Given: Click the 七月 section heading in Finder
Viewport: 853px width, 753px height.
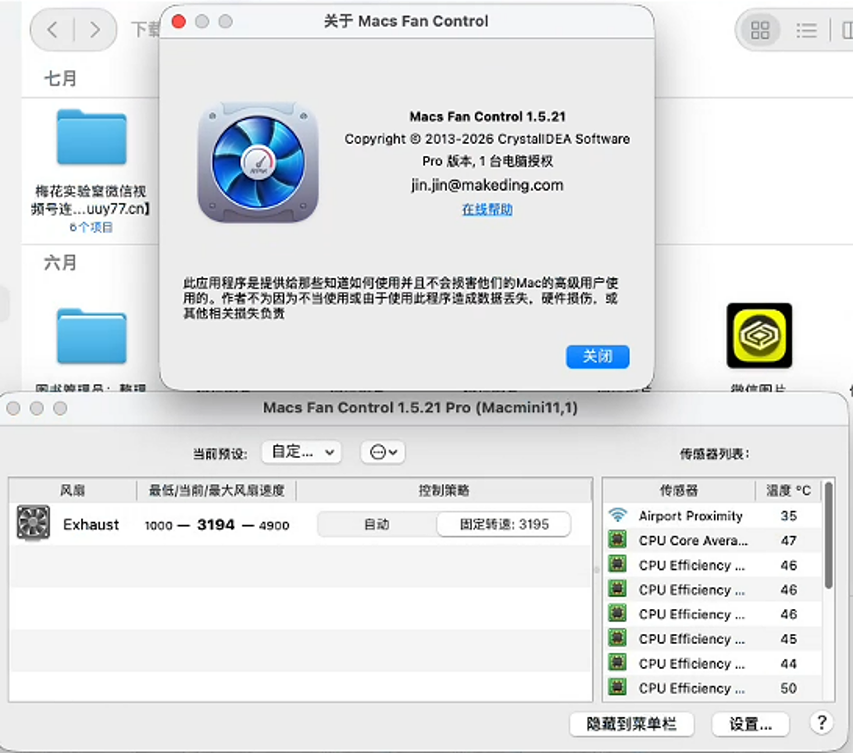Looking at the screenshot, I should (x=60, y=78).
